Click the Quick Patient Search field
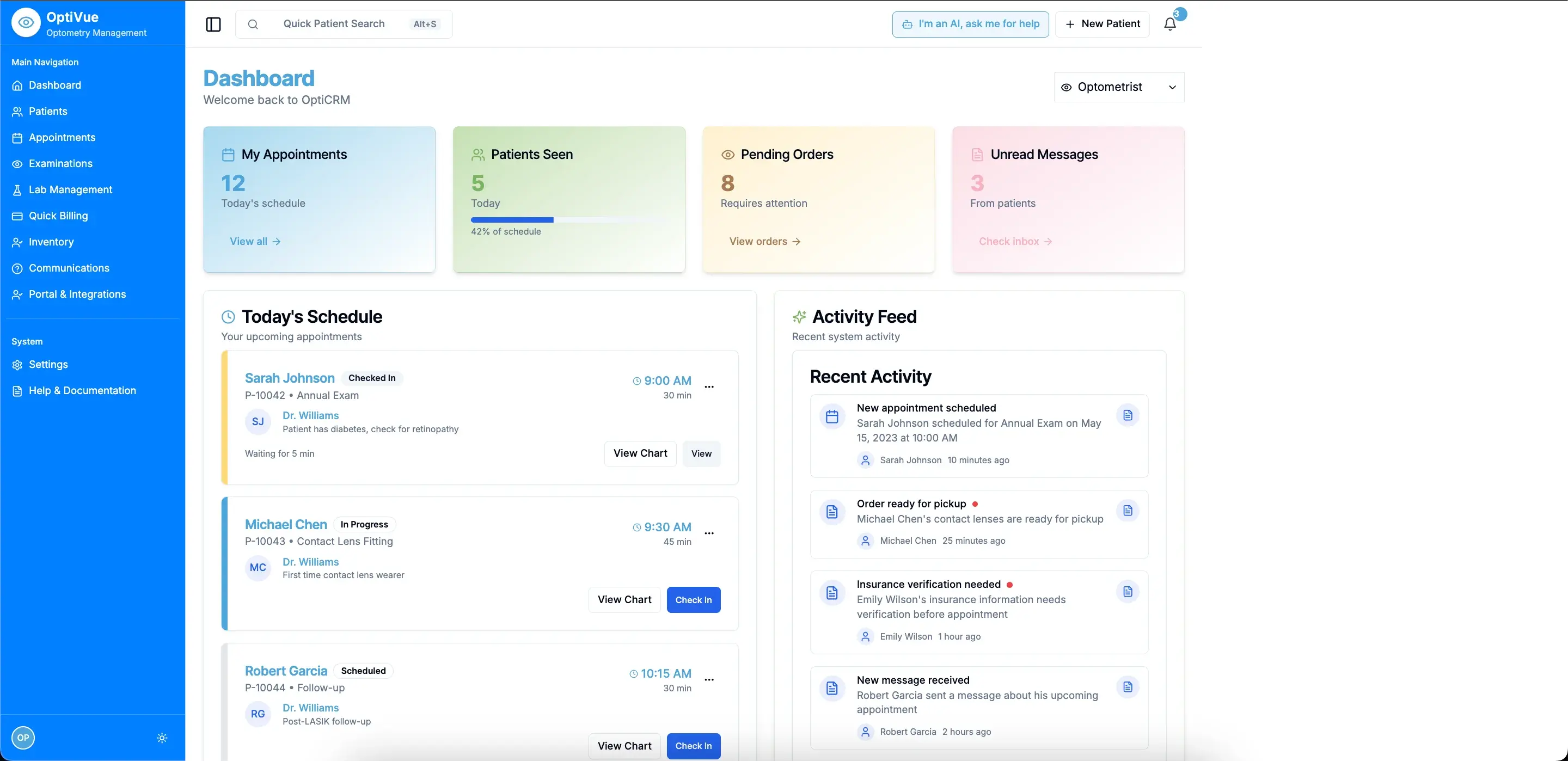The width and height of the screenshot is (1568, 761). point(334,24)
